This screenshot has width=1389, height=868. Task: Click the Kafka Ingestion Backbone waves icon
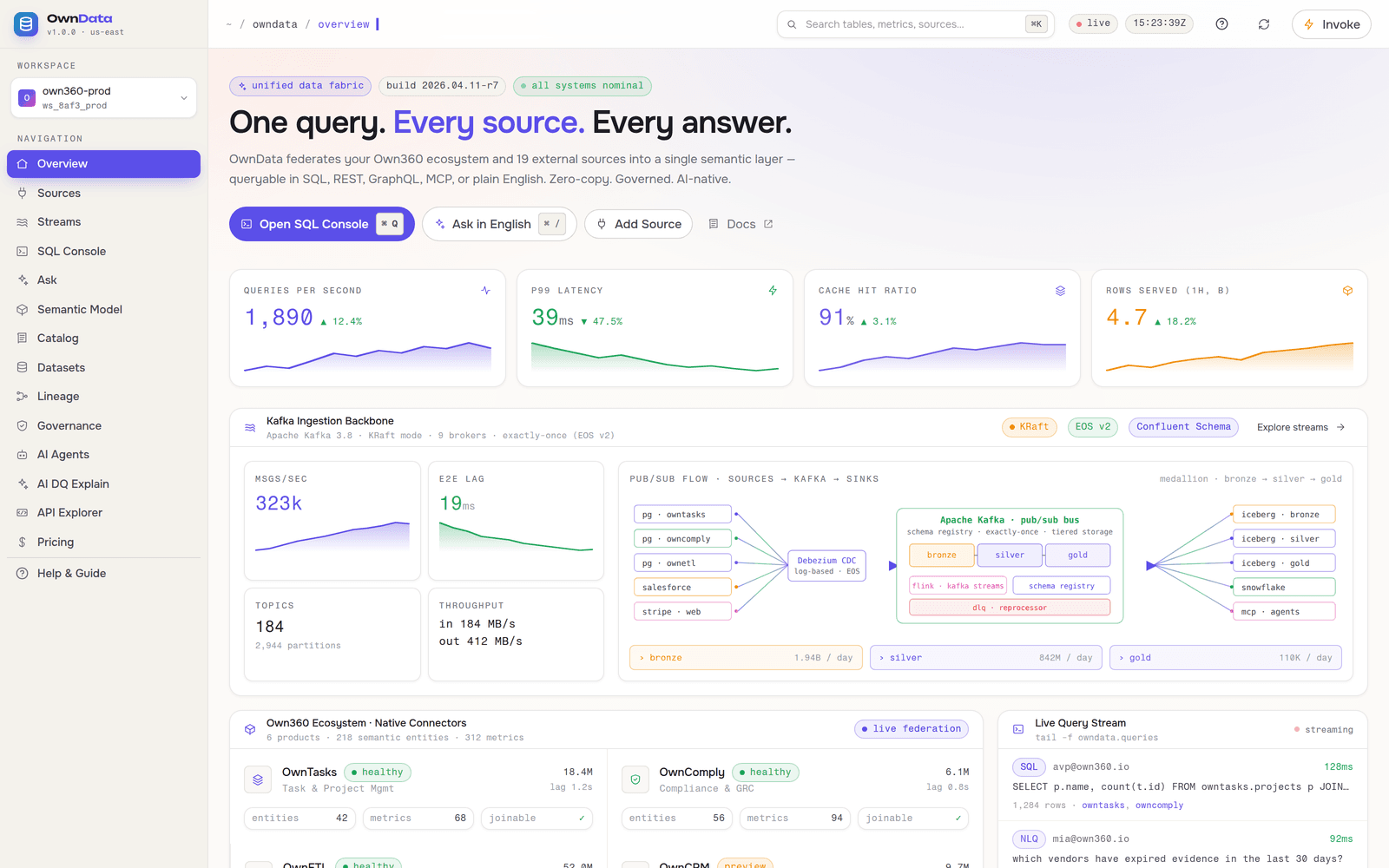pyautogui.click(x=250, y=428)
